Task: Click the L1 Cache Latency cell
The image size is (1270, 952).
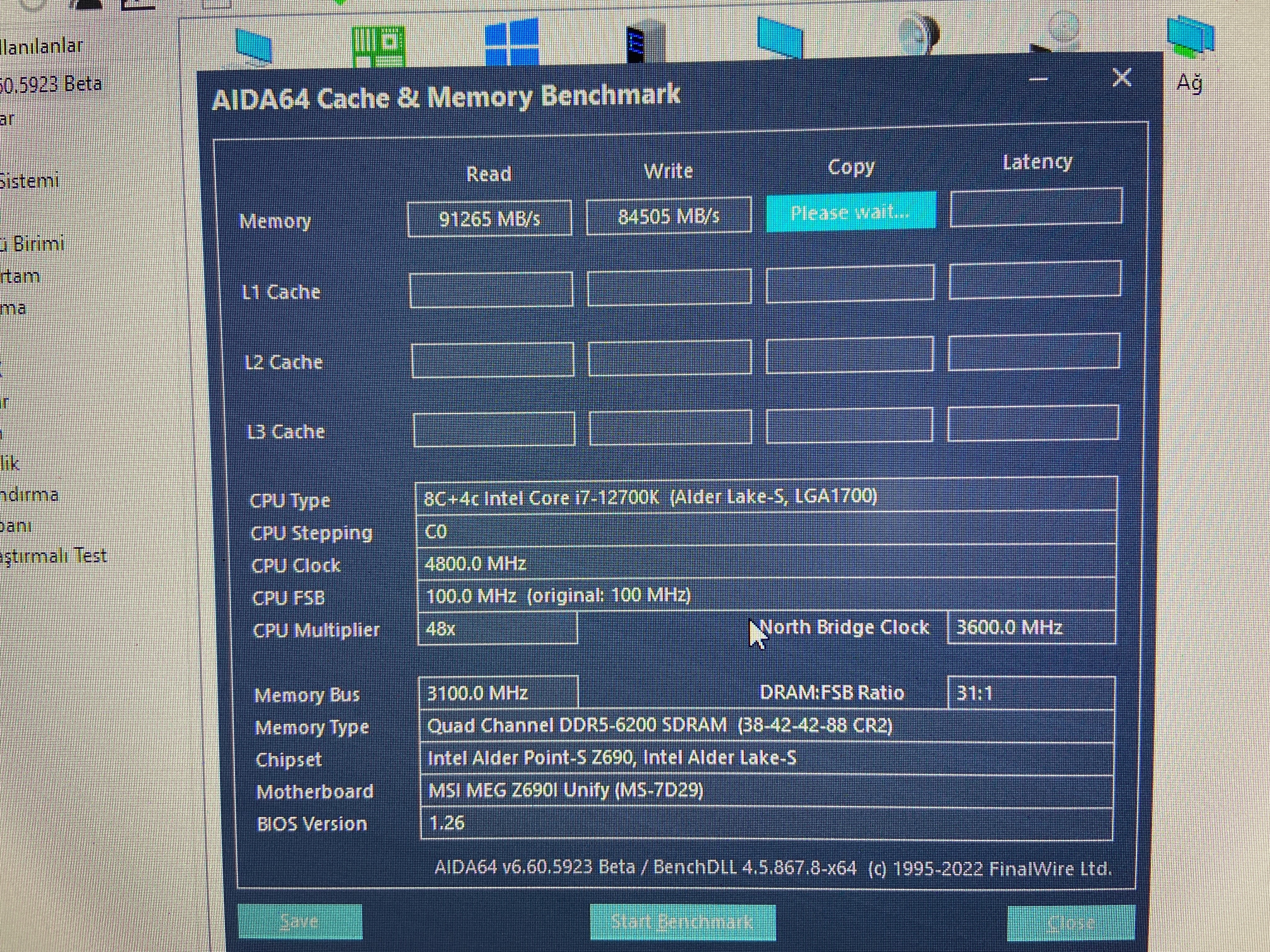Action: pyautogui.click(x=1035, y=280)
